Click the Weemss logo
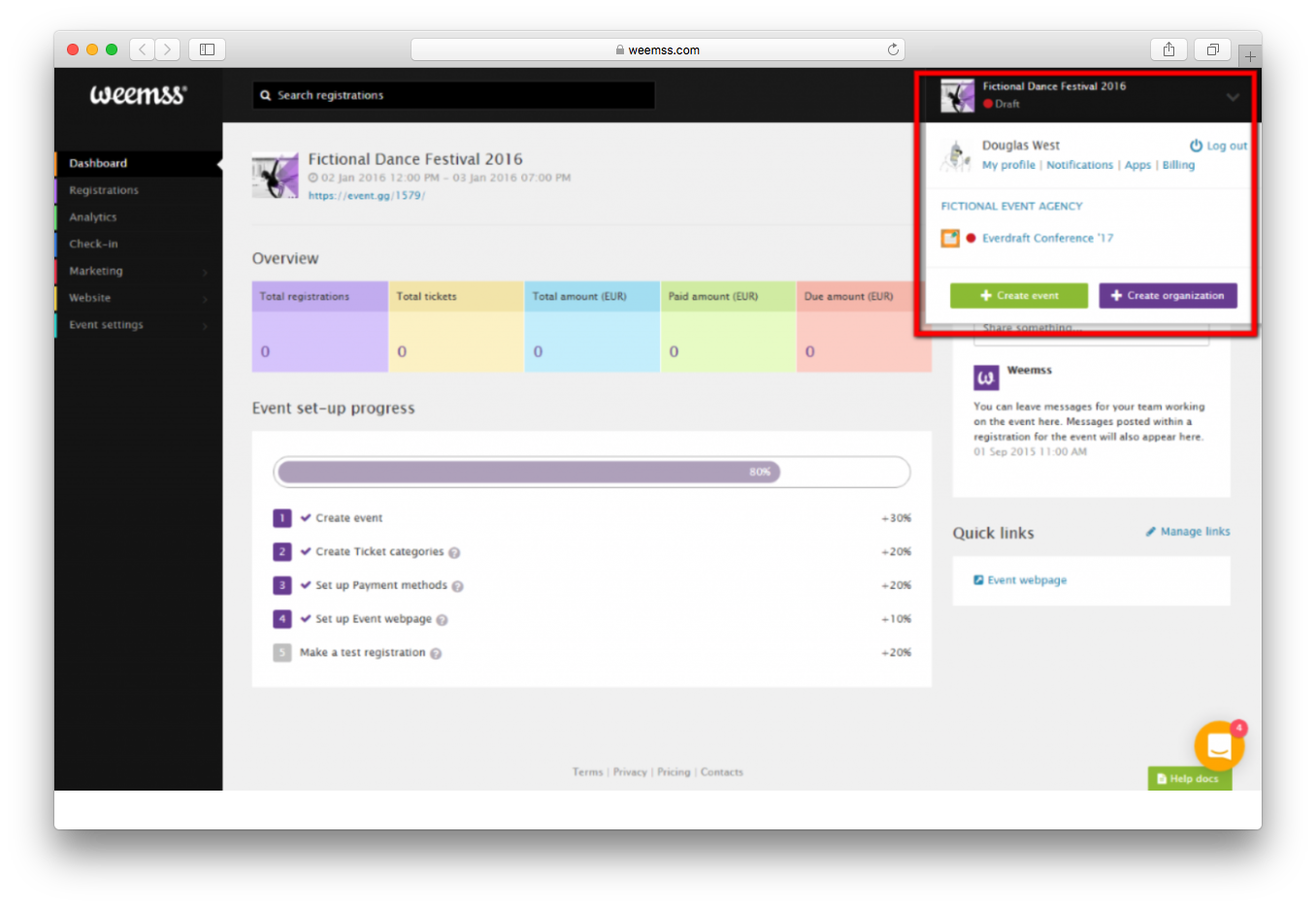This screenshot has height=907, width=1316. (x=138, y=94)
